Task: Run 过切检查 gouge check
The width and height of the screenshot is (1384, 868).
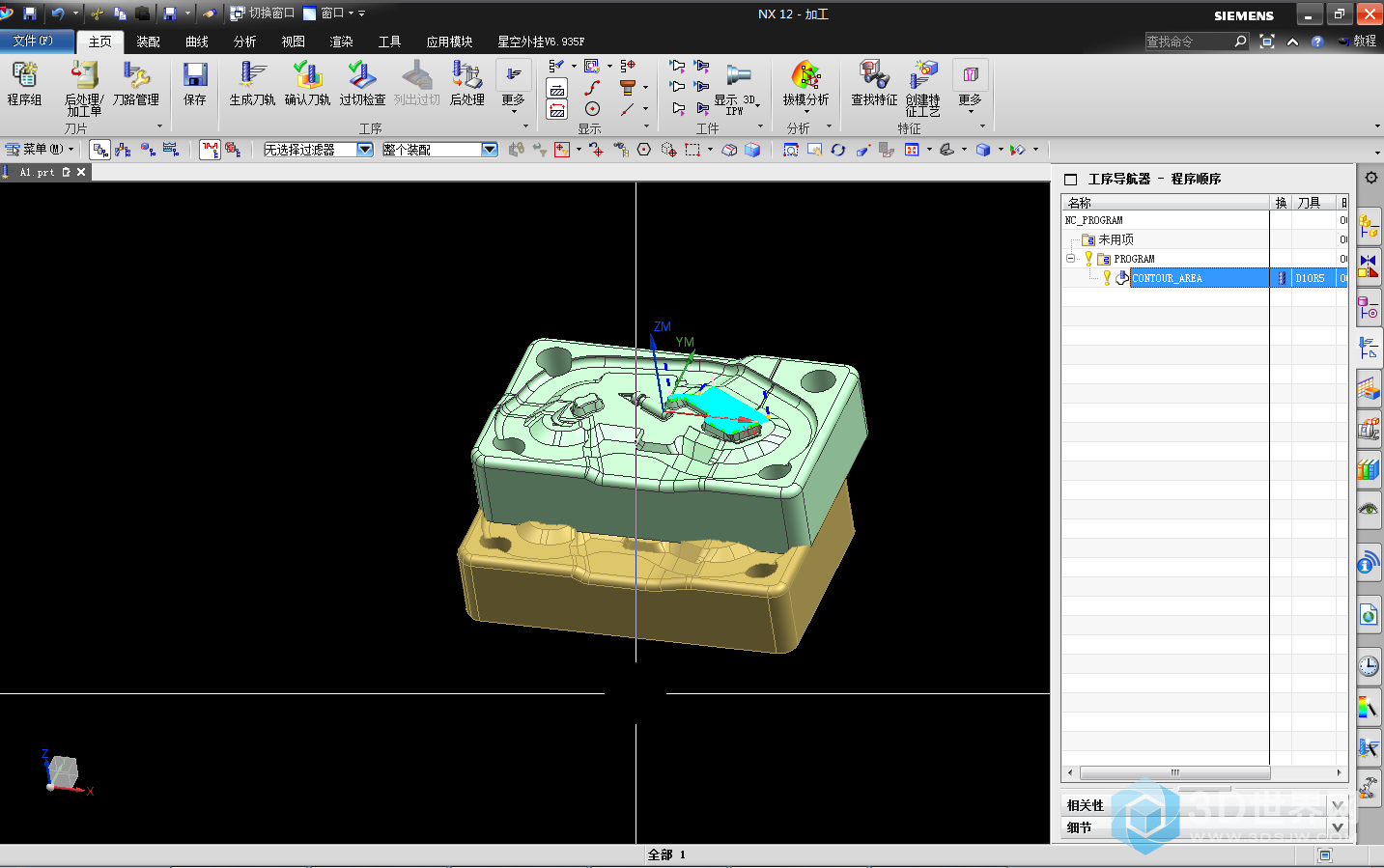Action: pos(362,83)
